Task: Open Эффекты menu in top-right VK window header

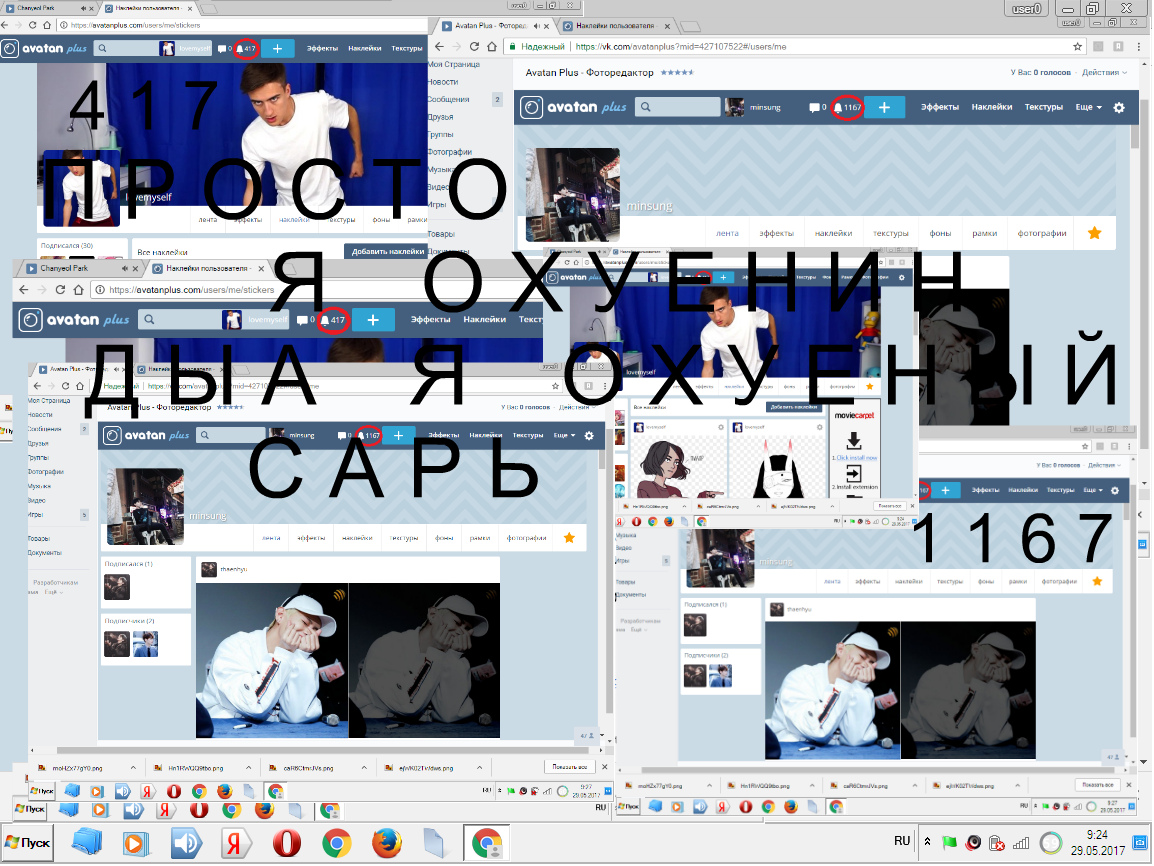Action: point(940,107)
